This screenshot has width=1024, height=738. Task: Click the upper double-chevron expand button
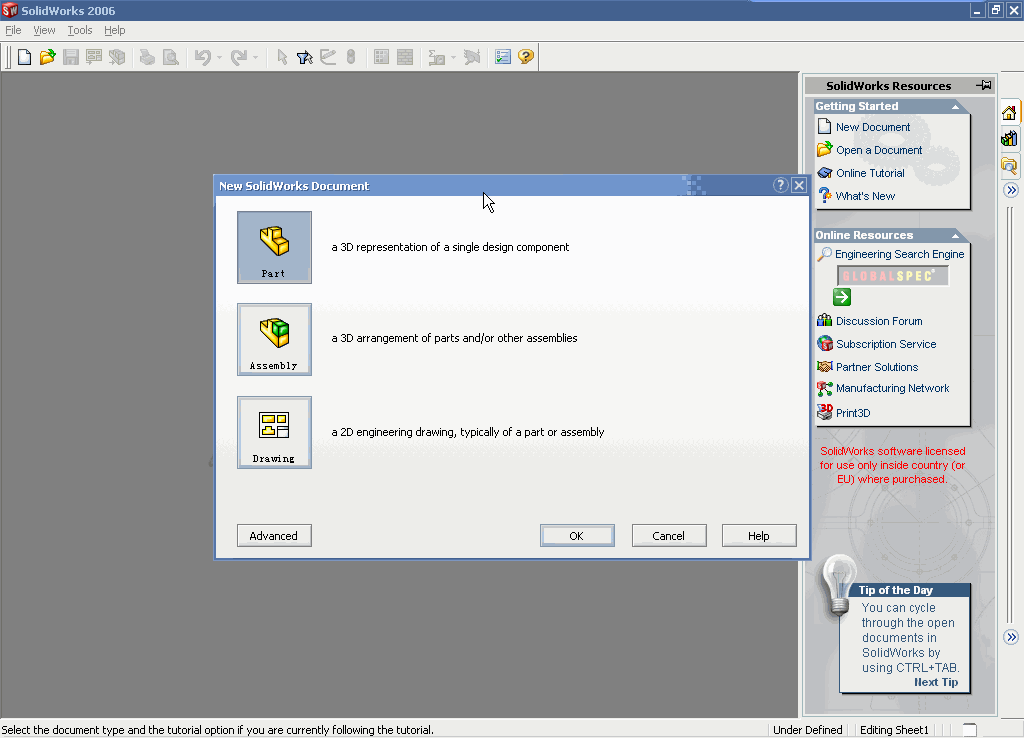[x=1011, y=190]
